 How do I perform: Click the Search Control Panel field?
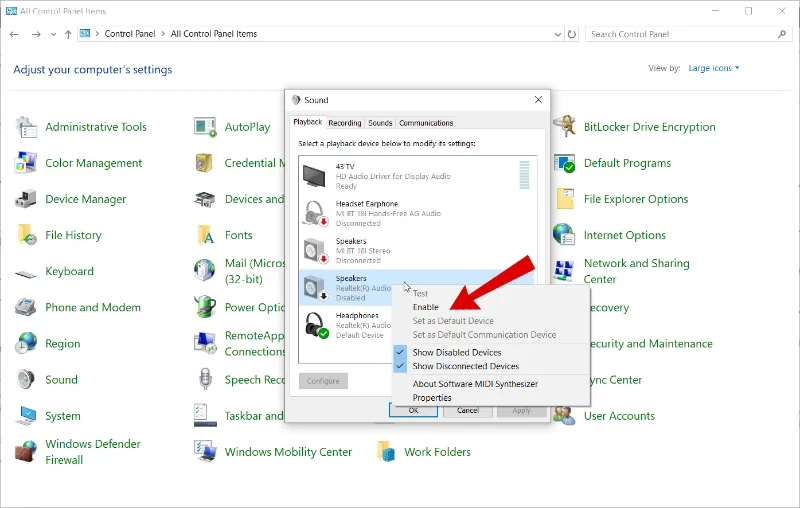tap(681, 34)
